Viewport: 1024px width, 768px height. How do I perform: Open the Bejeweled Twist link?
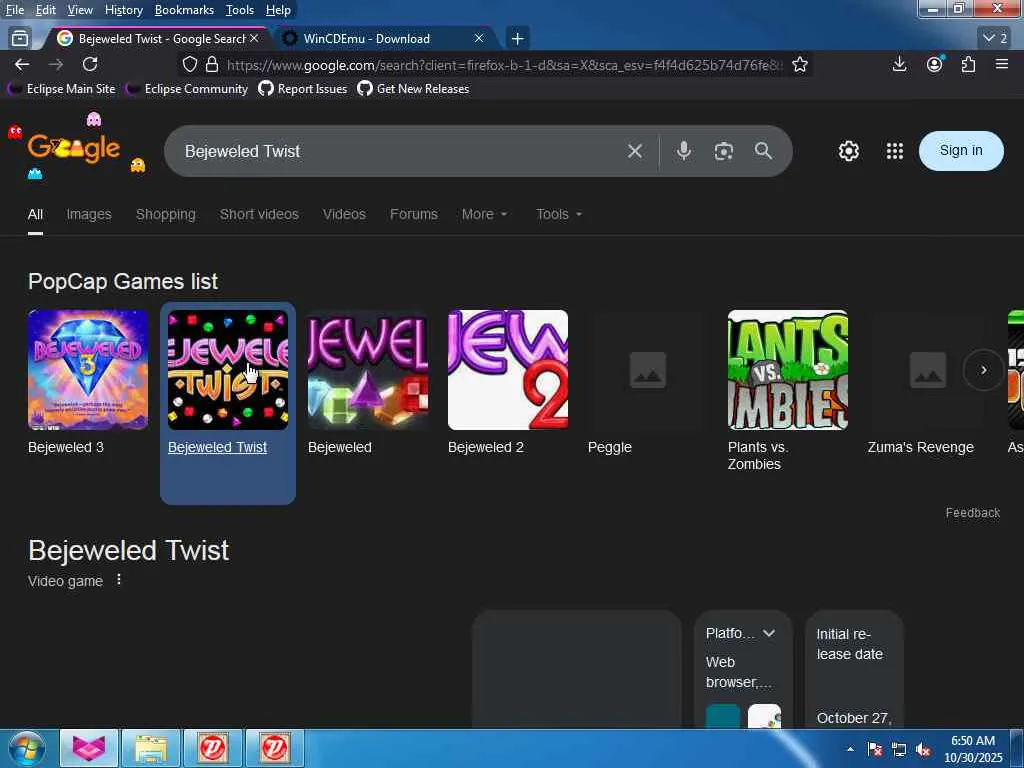pos(217,447)
